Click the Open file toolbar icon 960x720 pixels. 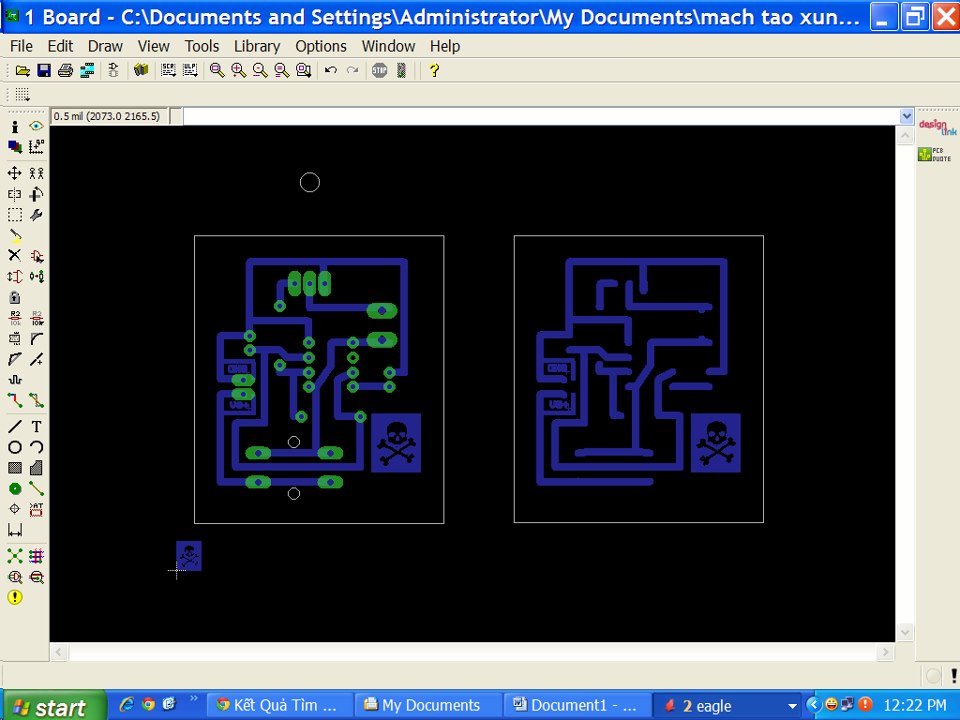(23, 70)
